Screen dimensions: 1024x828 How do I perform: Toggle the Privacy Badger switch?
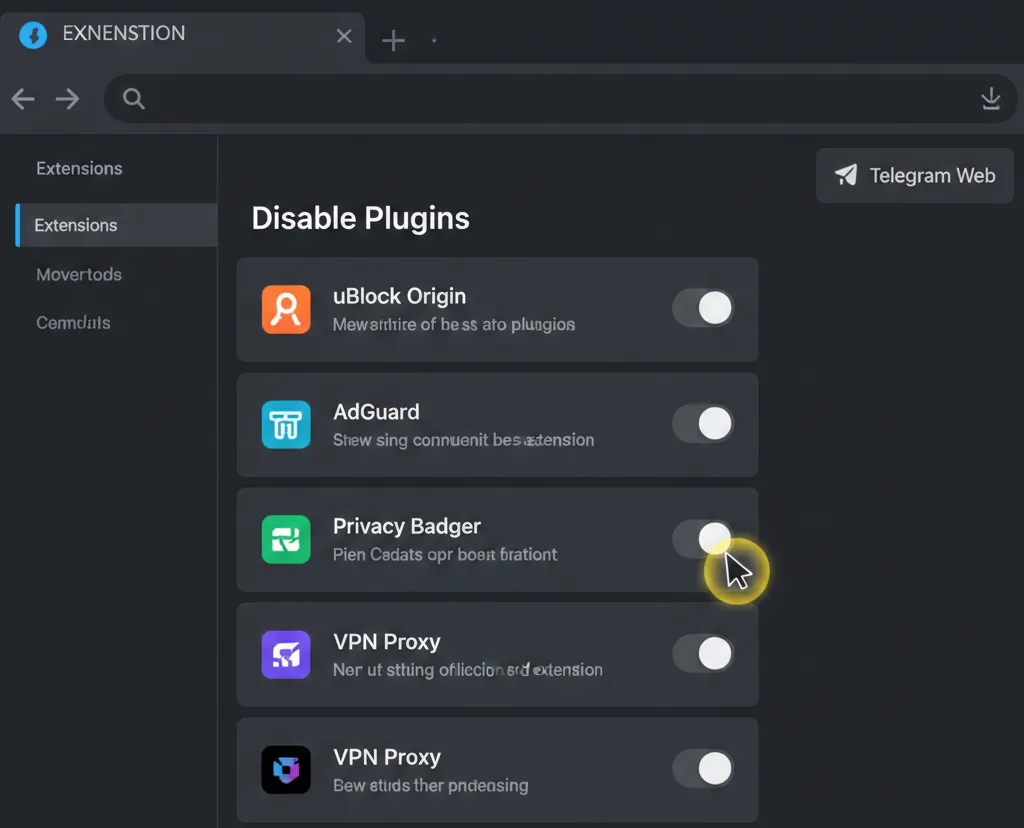coord(703,539)
